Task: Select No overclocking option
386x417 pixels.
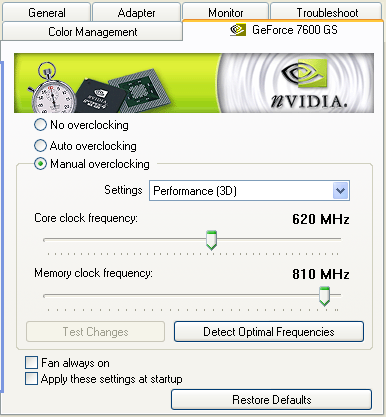Action: click(40, 125)
